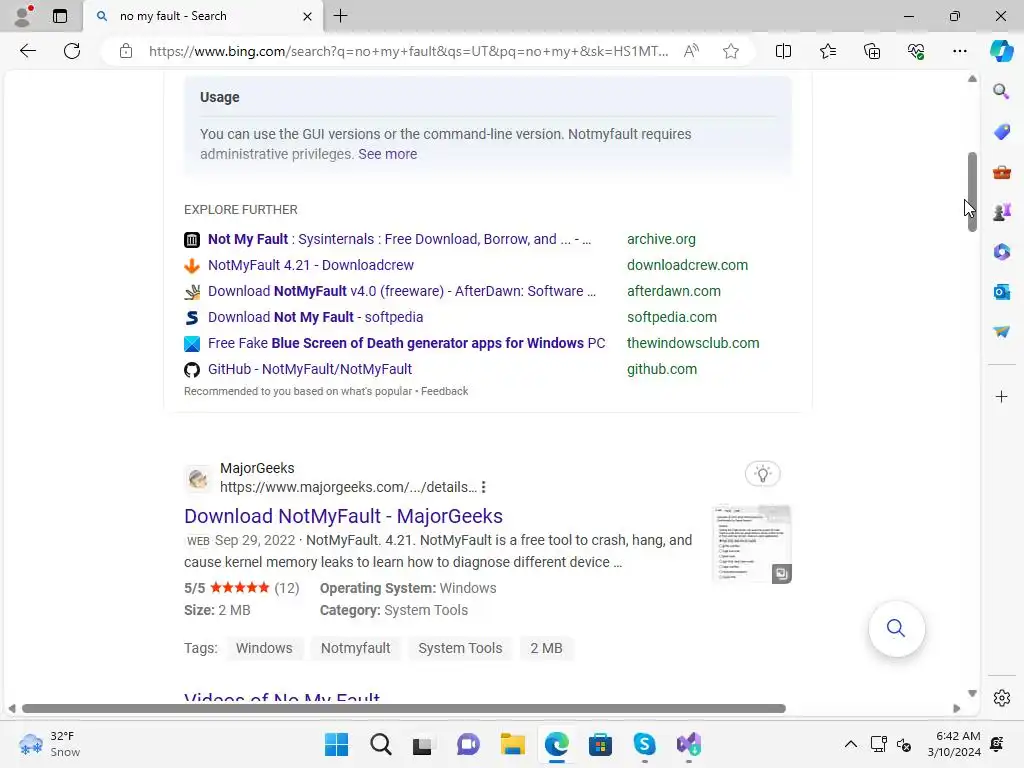Show hidden system tray icons

[850, 744]
